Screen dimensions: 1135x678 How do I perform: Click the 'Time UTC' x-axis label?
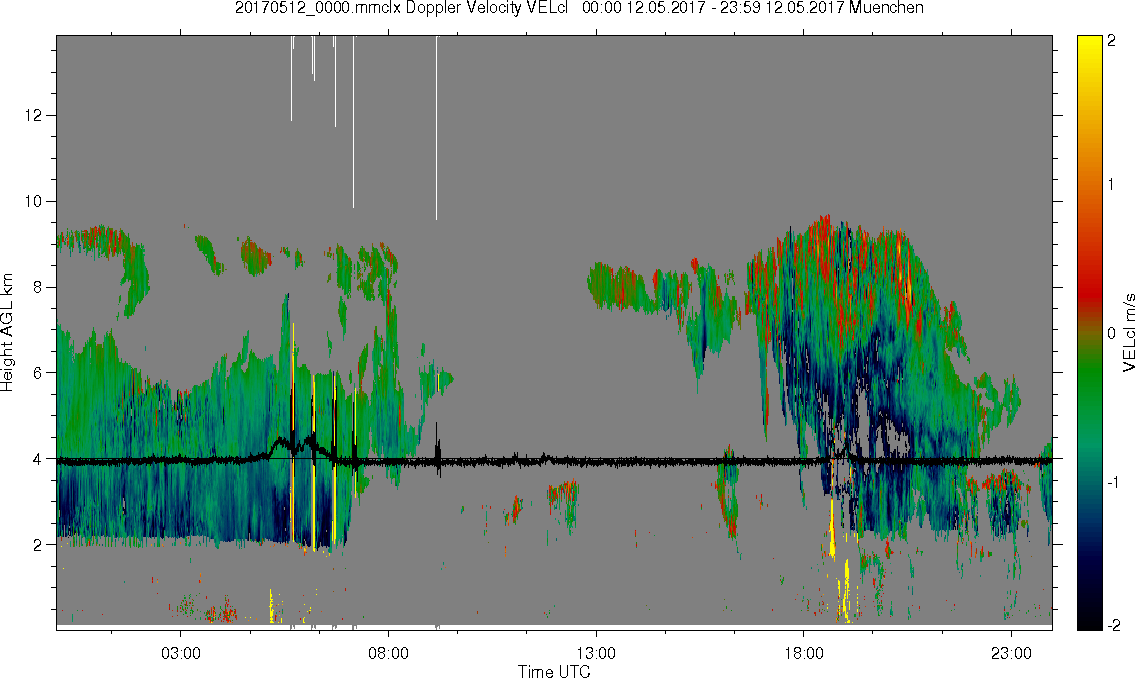pos(554,671)
